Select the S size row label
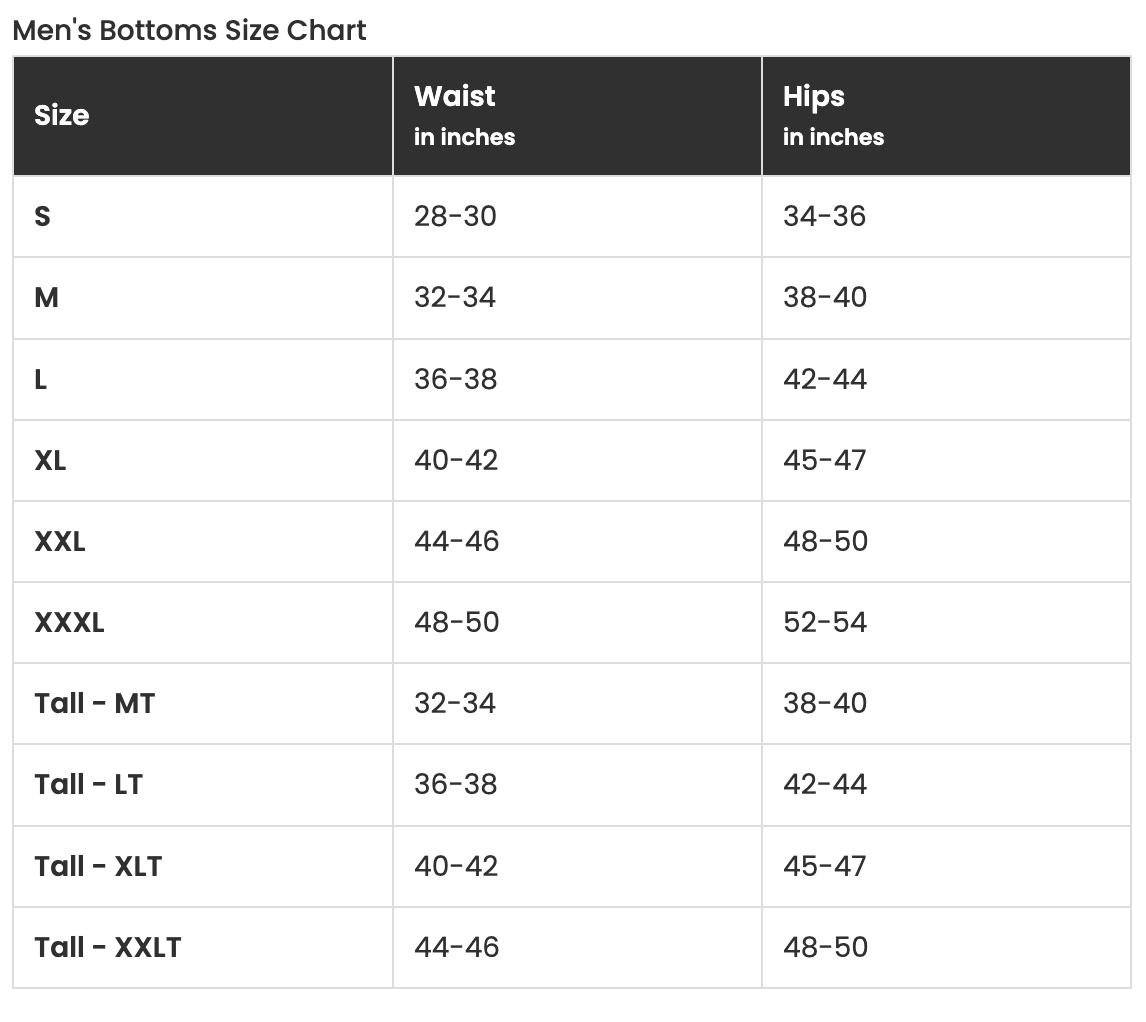This screenshot has height=1022, width=1146. pos(43,216)
